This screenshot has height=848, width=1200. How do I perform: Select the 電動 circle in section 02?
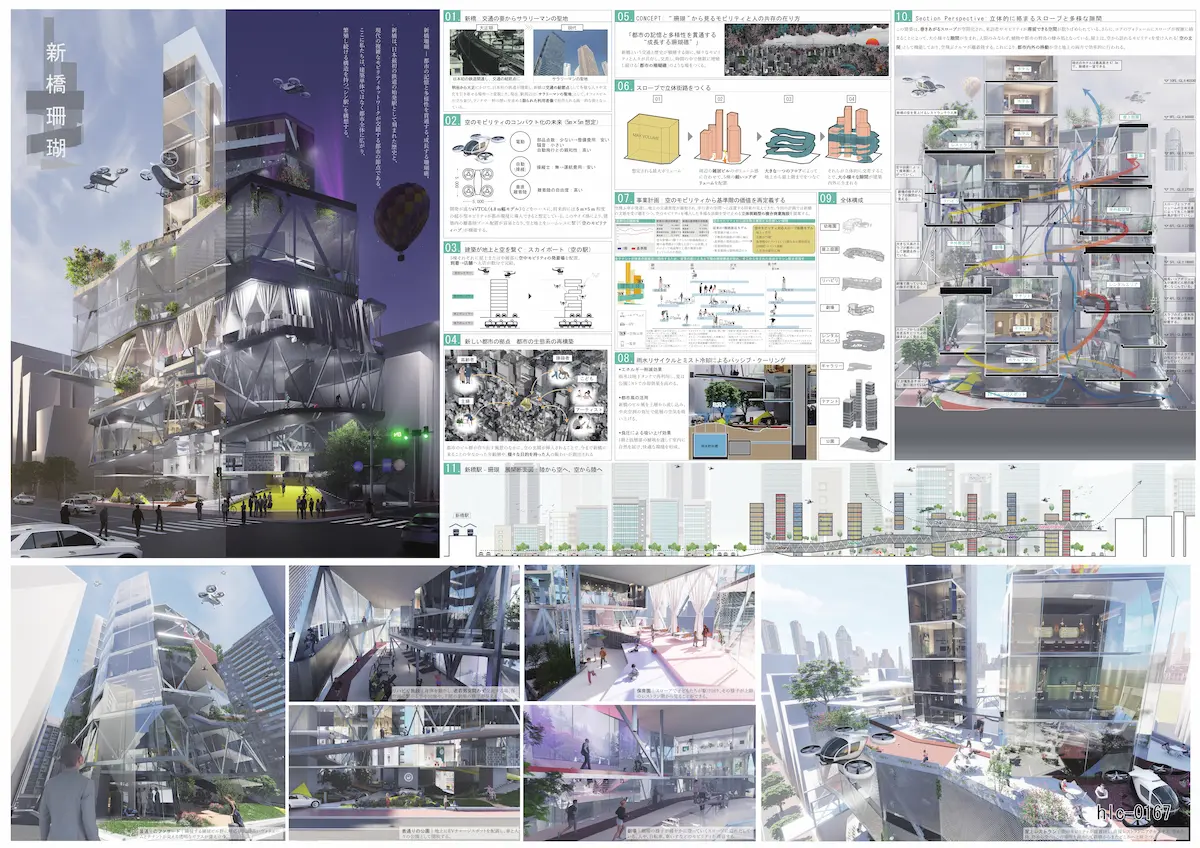520,143
